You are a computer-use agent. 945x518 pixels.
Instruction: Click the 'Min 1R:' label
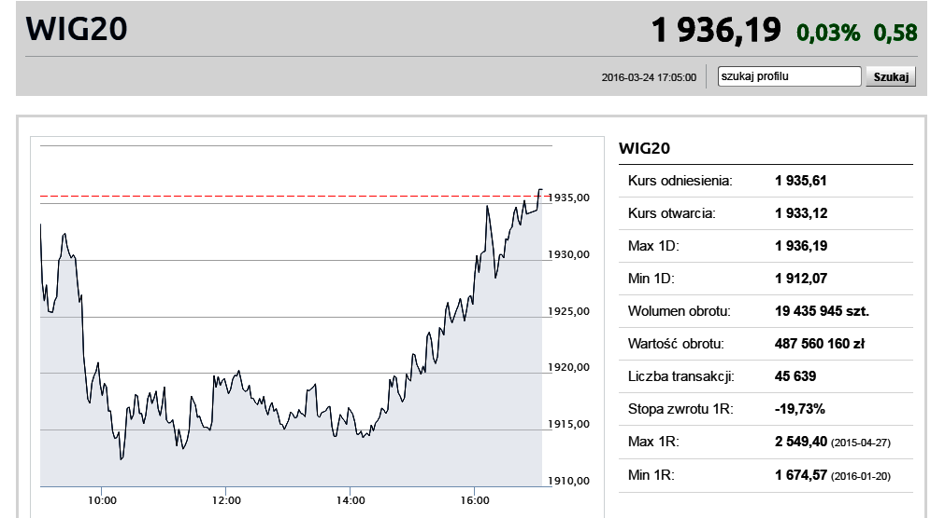(x=651, y=475)
